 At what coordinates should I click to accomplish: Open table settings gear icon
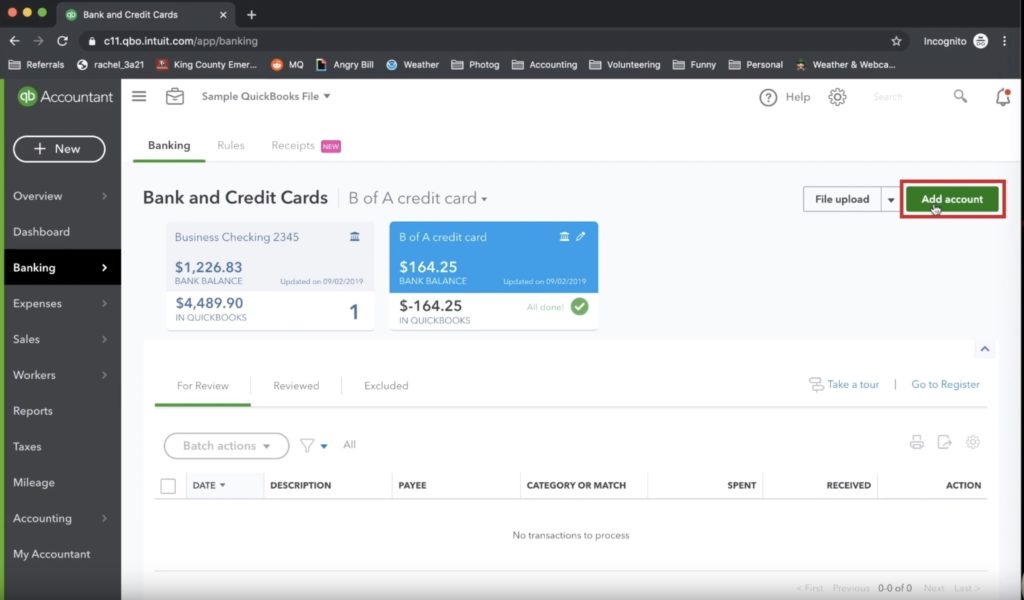[972, 443]
